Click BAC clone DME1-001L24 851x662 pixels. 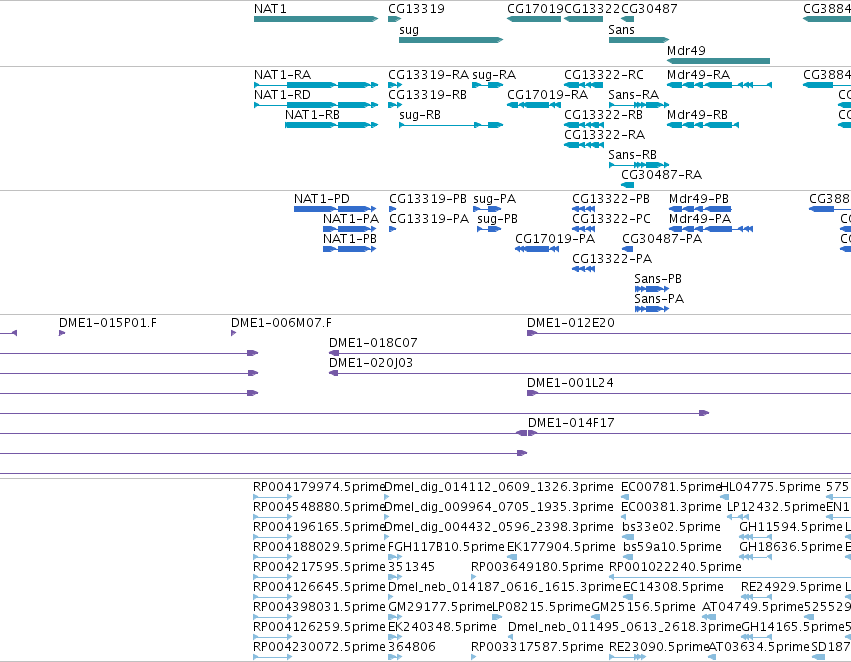(x=689, y=393)
